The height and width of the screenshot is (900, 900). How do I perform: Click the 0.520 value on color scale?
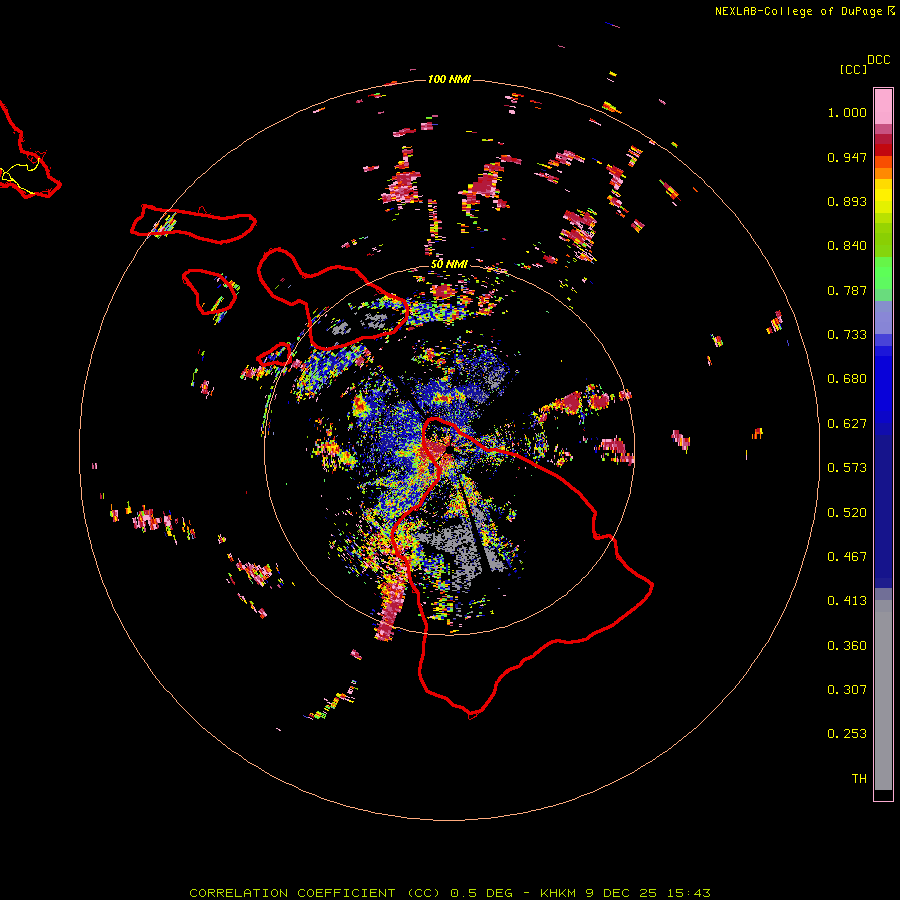click(847, 513)
